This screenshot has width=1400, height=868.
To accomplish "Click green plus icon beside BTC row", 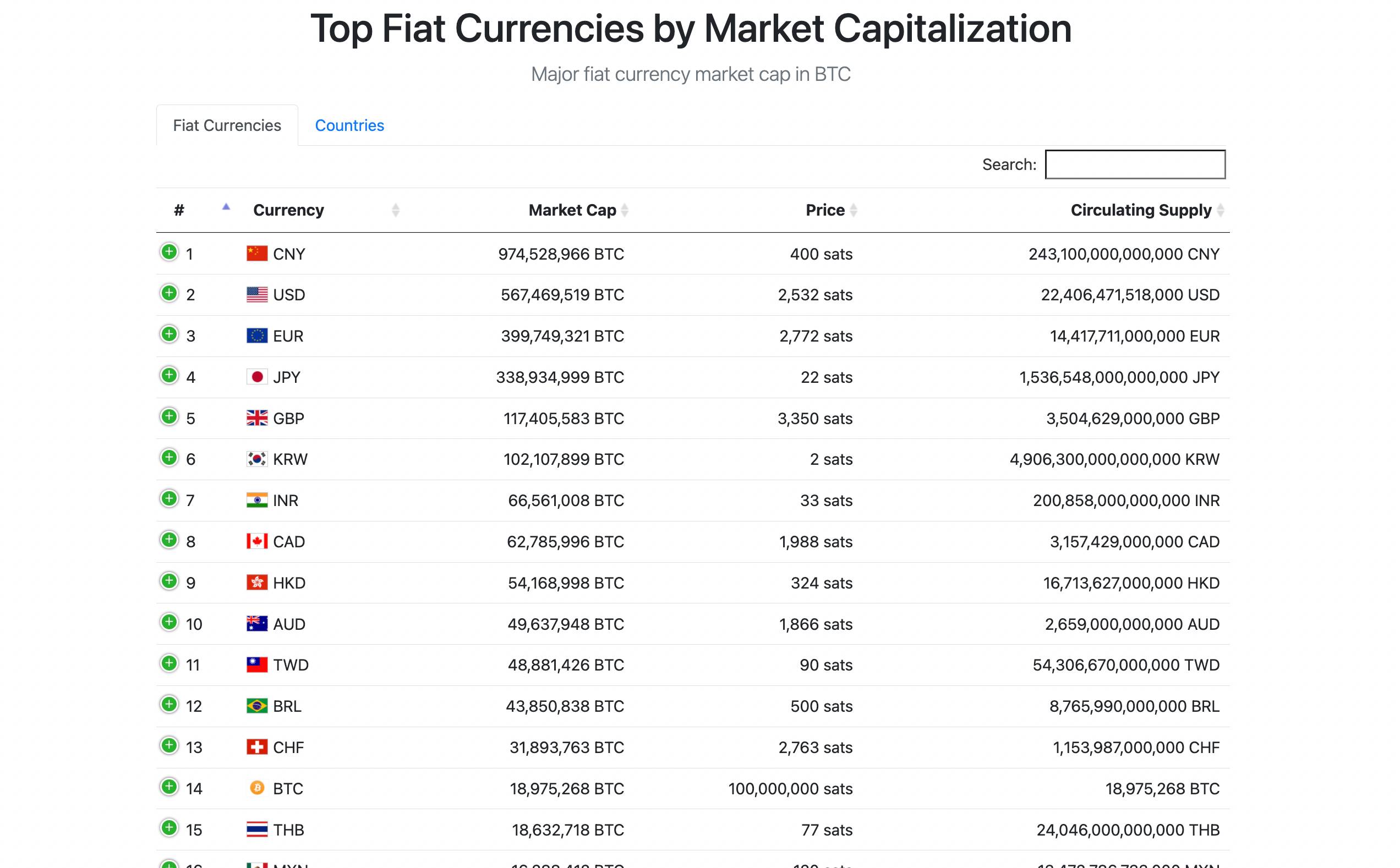I will click(x=169, y=787).
